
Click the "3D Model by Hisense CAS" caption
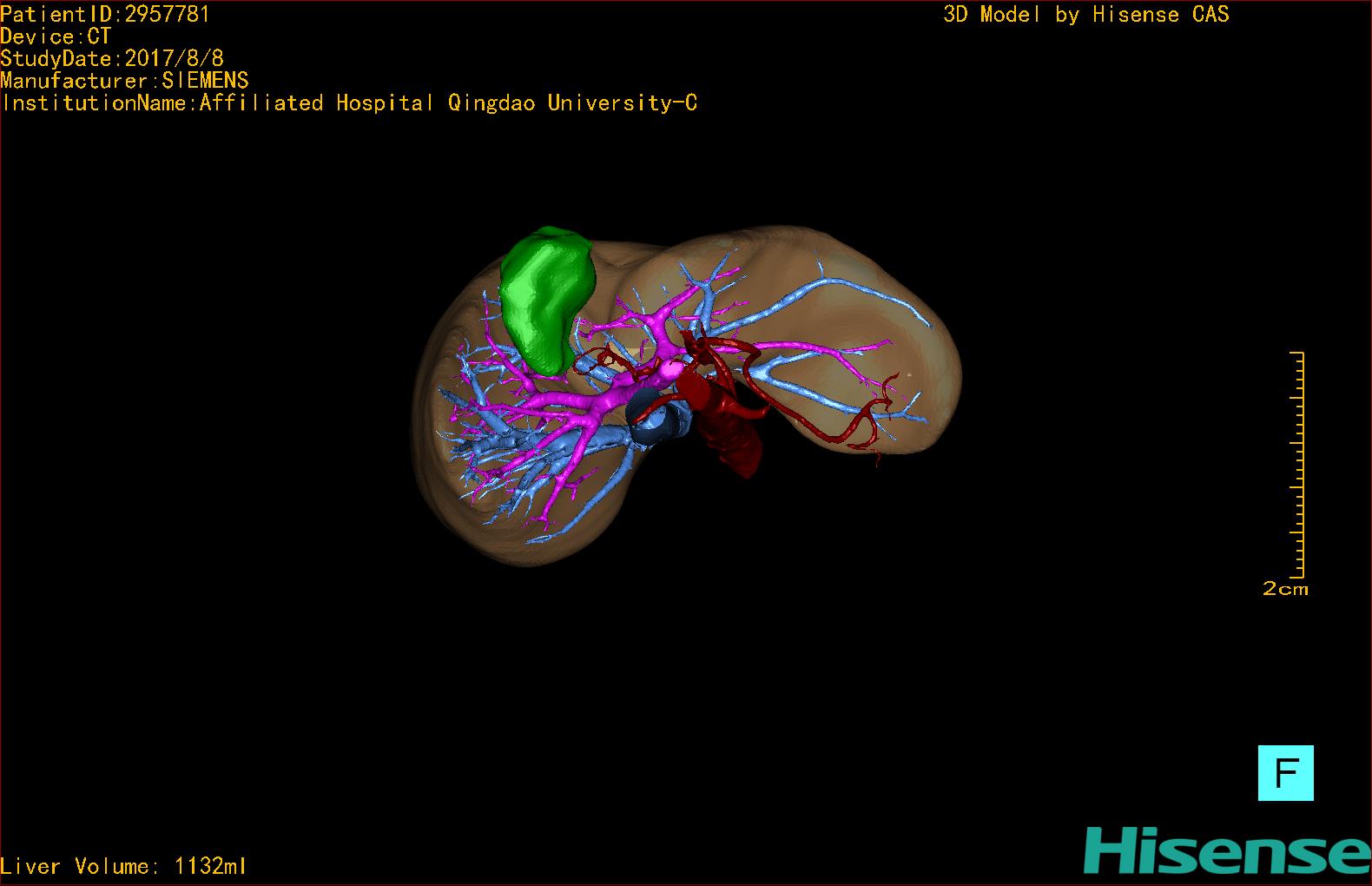pyautogui.click(x=1085, y=14)
